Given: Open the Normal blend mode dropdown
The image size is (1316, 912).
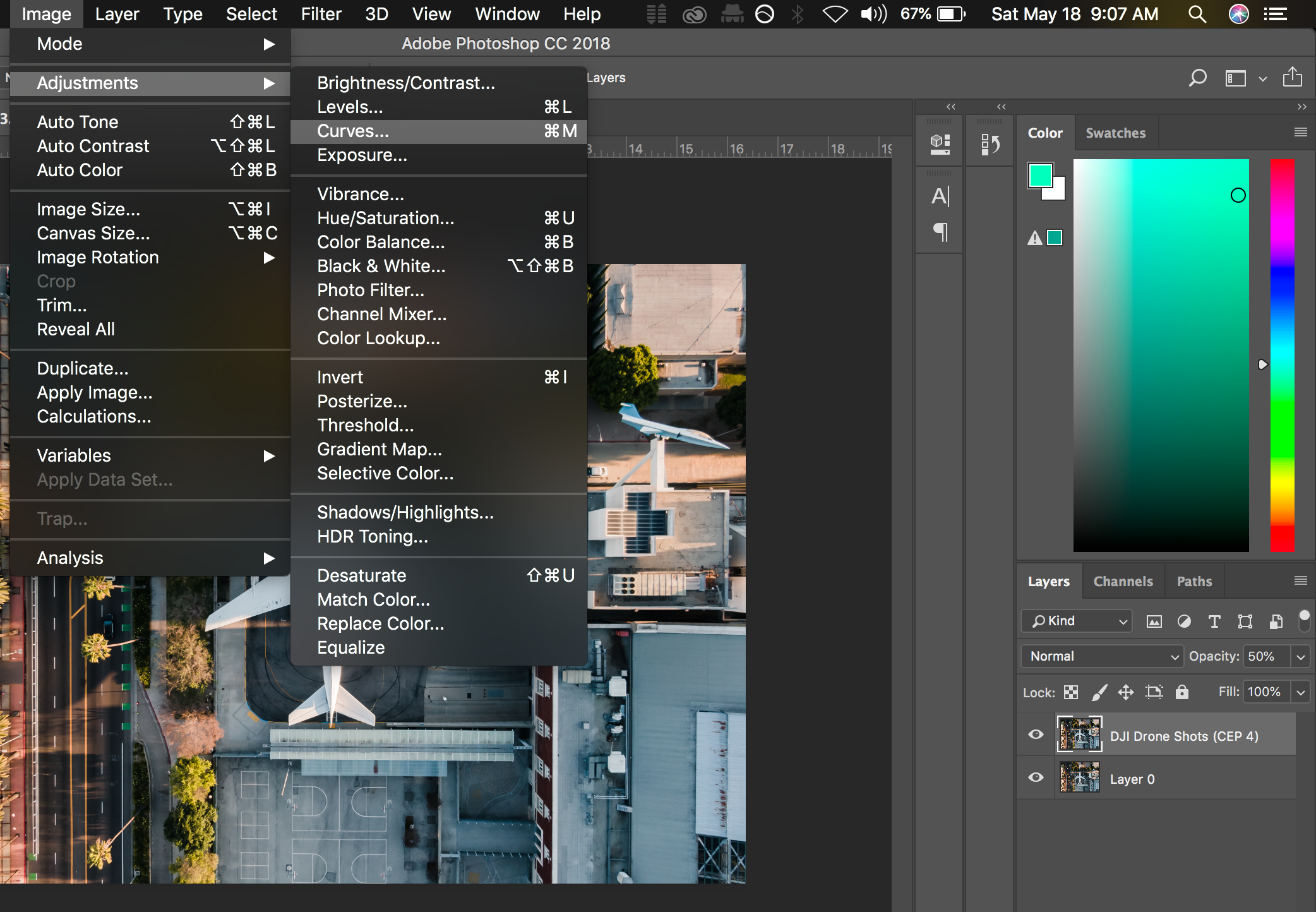Looking at the screenshot, I should [1101, 656].
